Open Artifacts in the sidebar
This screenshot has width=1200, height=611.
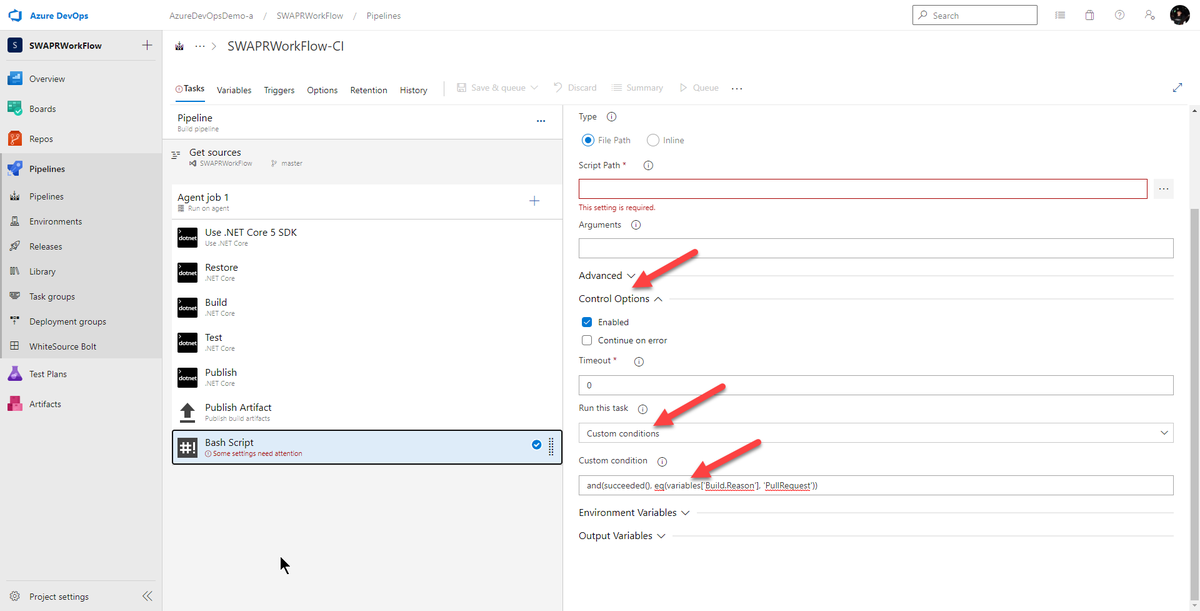click(45, 404)
